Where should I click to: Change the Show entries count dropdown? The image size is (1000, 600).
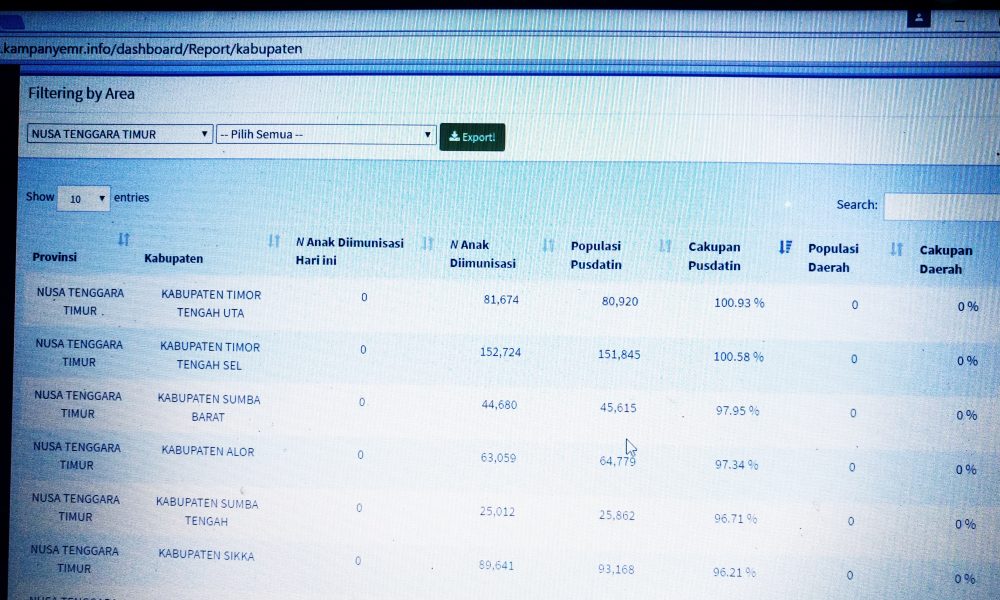point(84,198)
